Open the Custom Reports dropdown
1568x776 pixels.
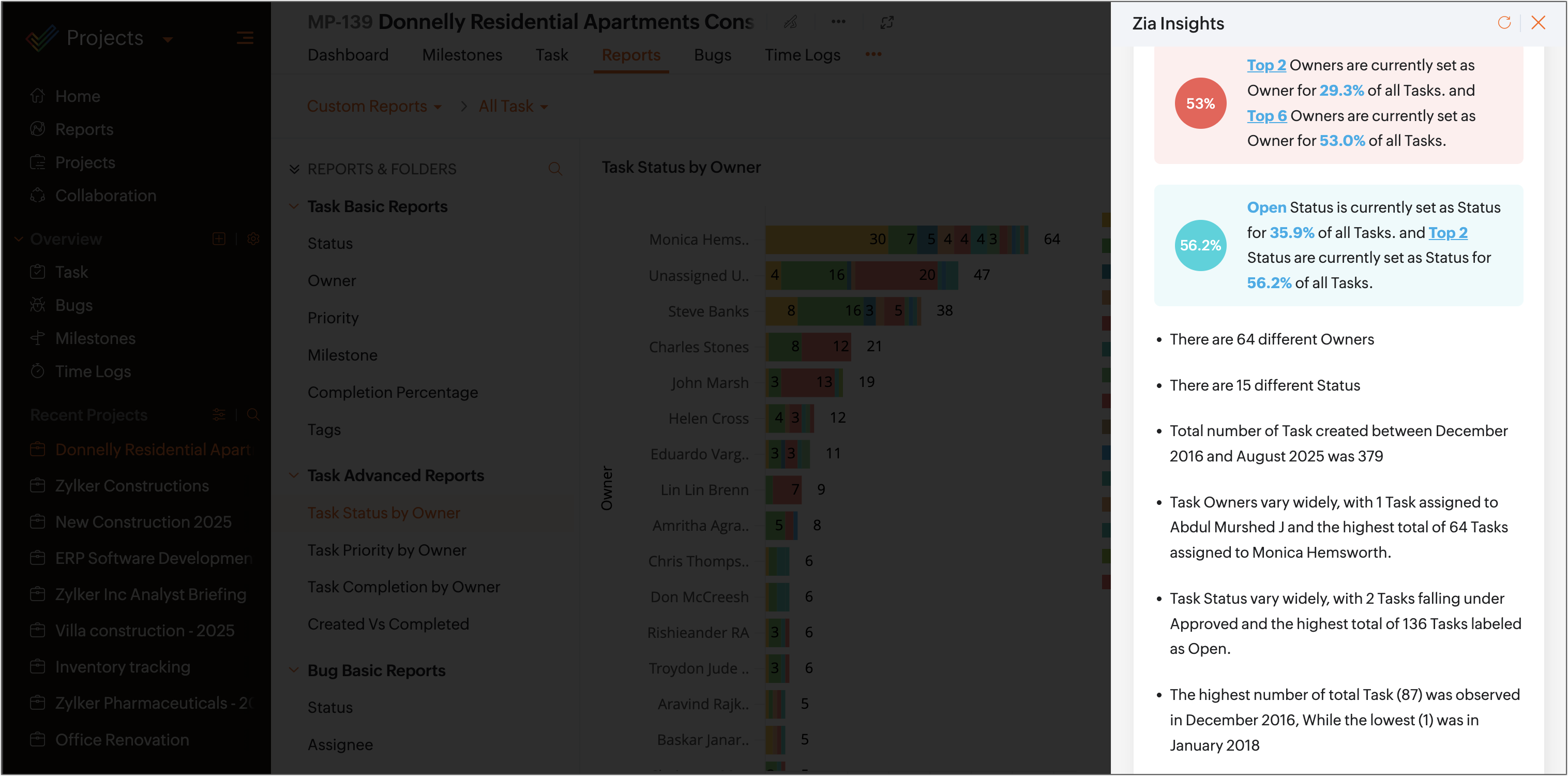(374, 107)
